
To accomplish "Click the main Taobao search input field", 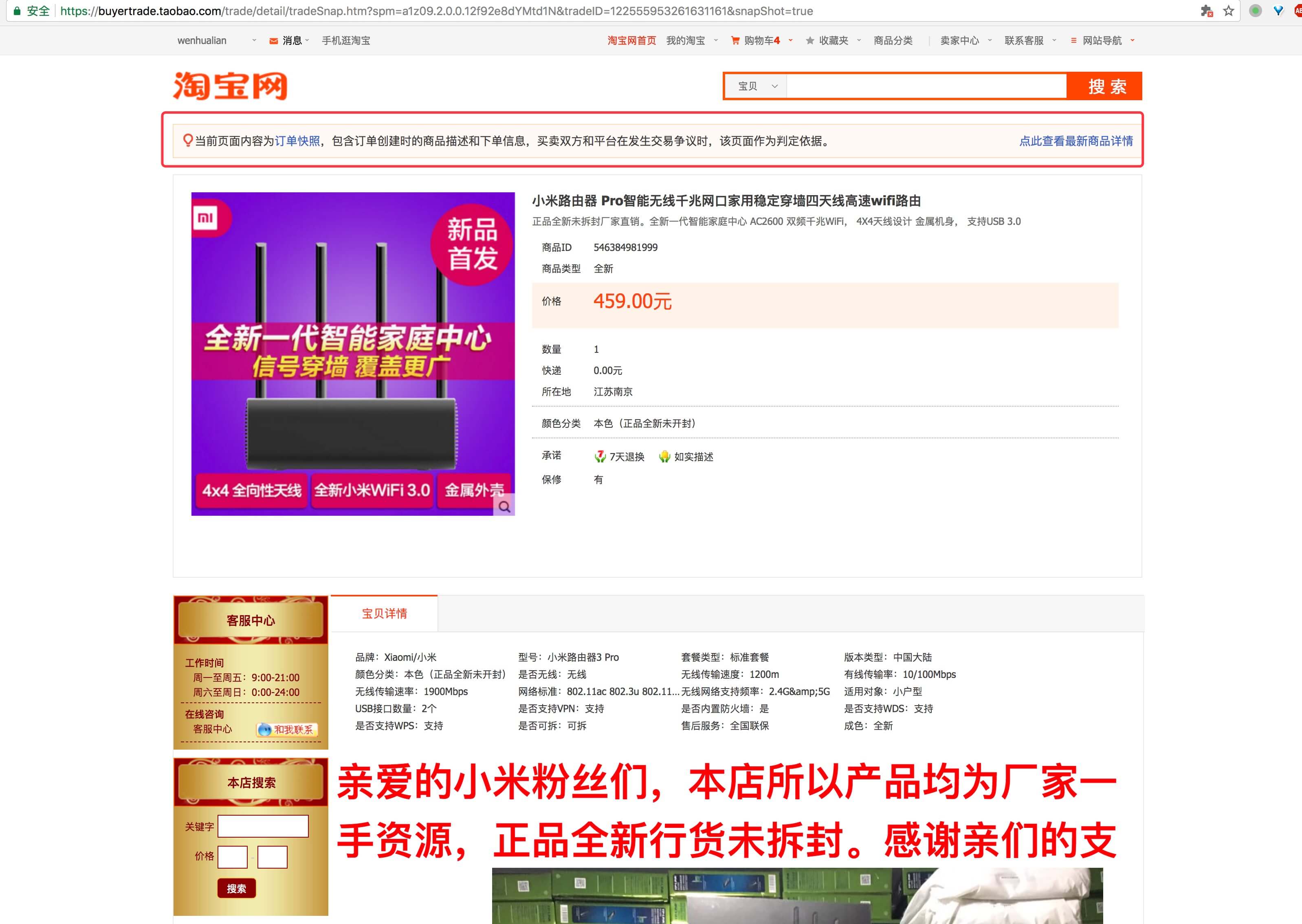I will click(x=926, y=86).
